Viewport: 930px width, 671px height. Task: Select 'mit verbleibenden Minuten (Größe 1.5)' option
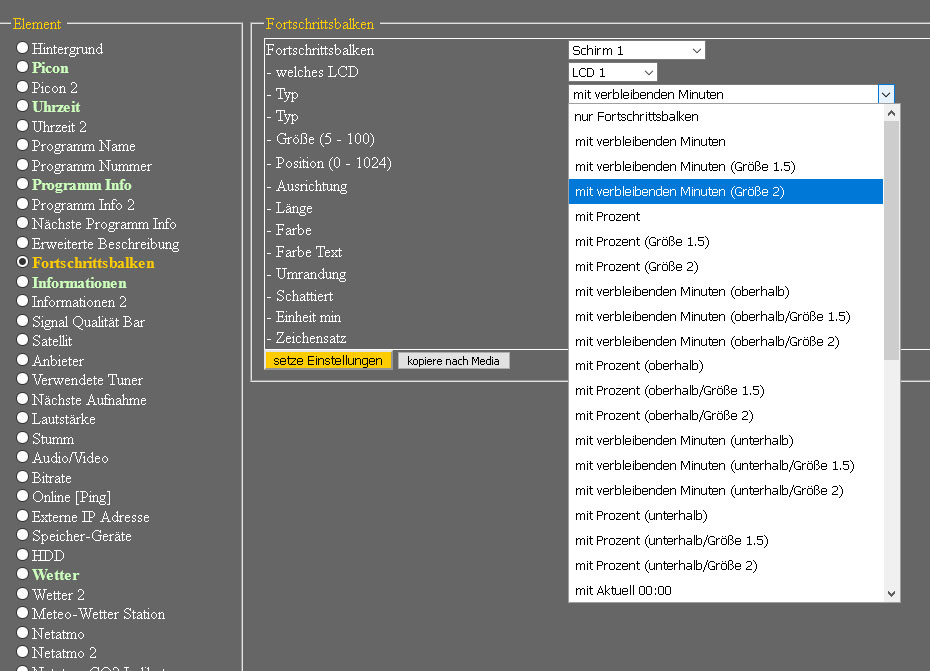(726, 167)
